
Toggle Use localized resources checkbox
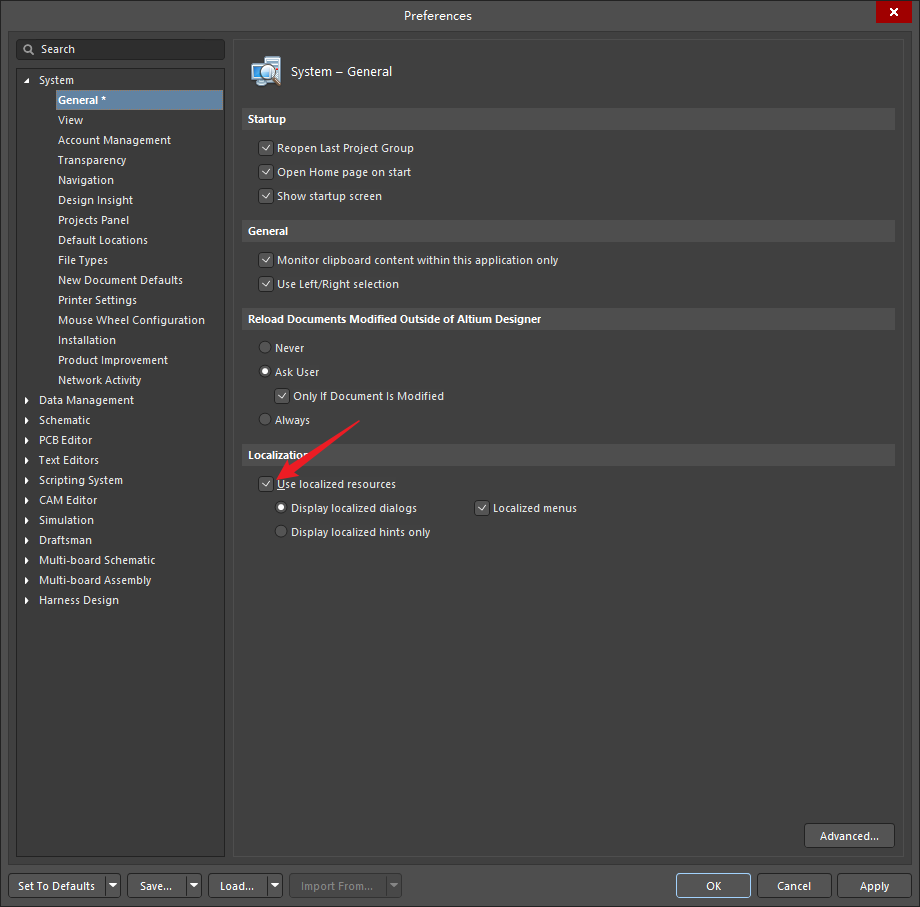tap(266, 484)
